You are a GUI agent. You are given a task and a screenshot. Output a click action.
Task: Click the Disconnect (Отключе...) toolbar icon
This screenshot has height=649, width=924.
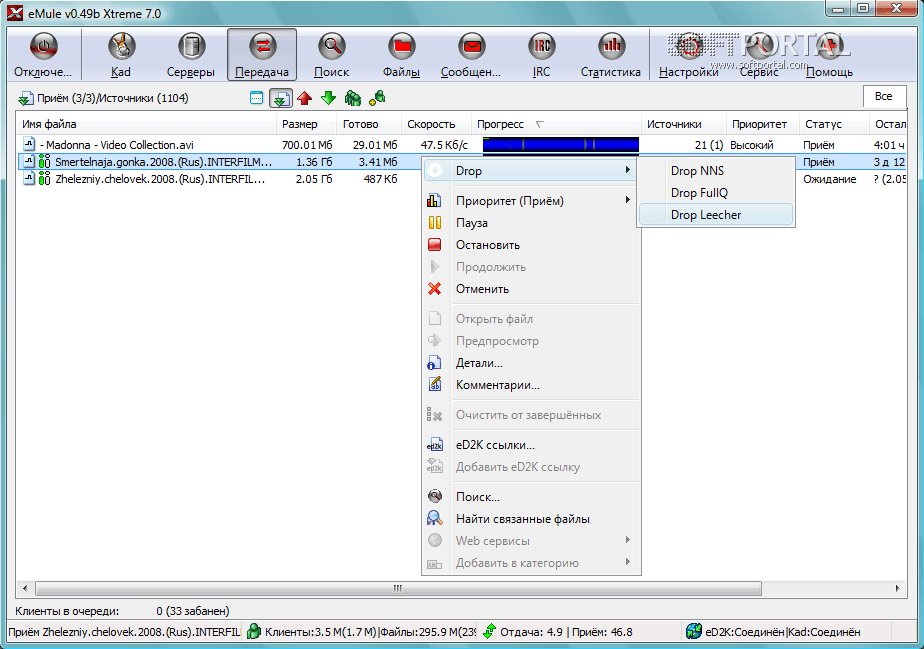43,47
